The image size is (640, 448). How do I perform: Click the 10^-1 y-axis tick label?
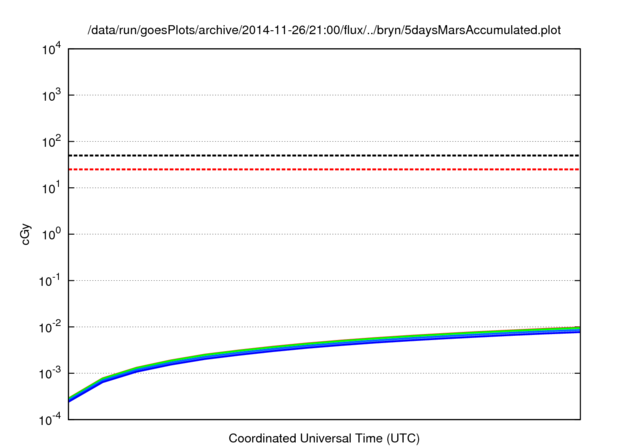pos(49,281)
